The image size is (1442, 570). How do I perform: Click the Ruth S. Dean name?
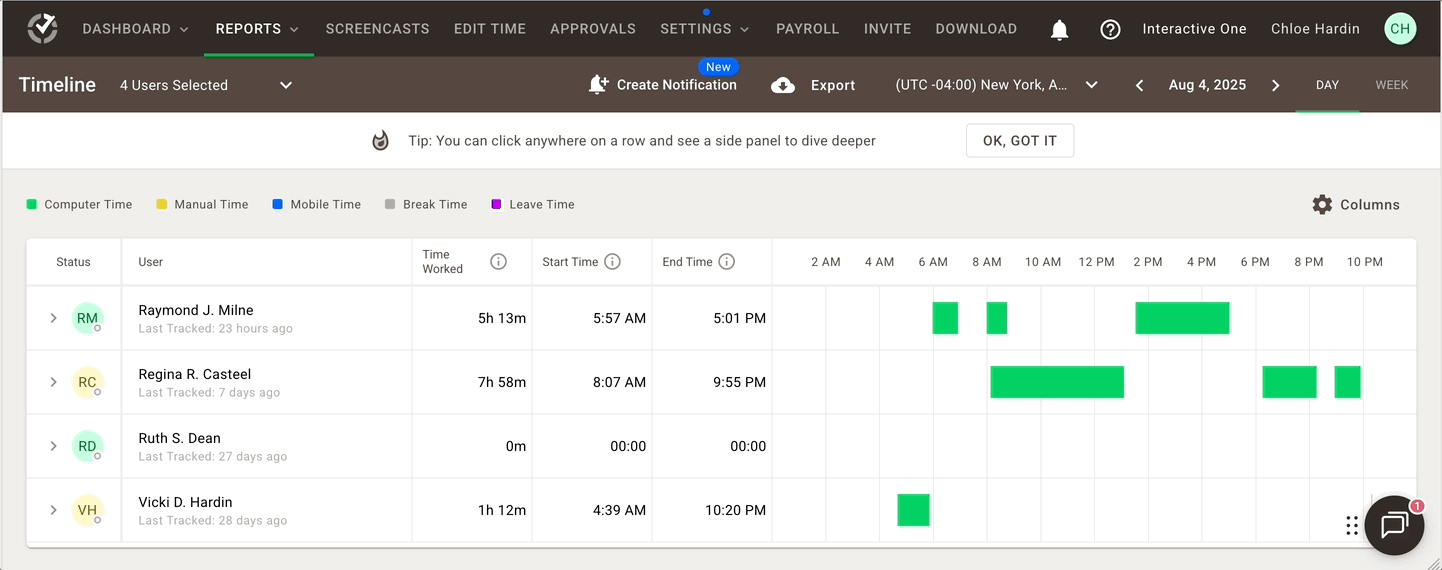tap(179, 438)
